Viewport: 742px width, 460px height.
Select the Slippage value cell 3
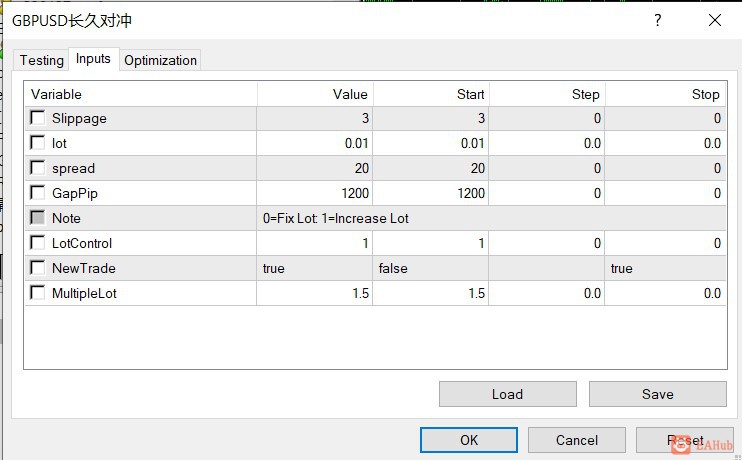[315, 118]
